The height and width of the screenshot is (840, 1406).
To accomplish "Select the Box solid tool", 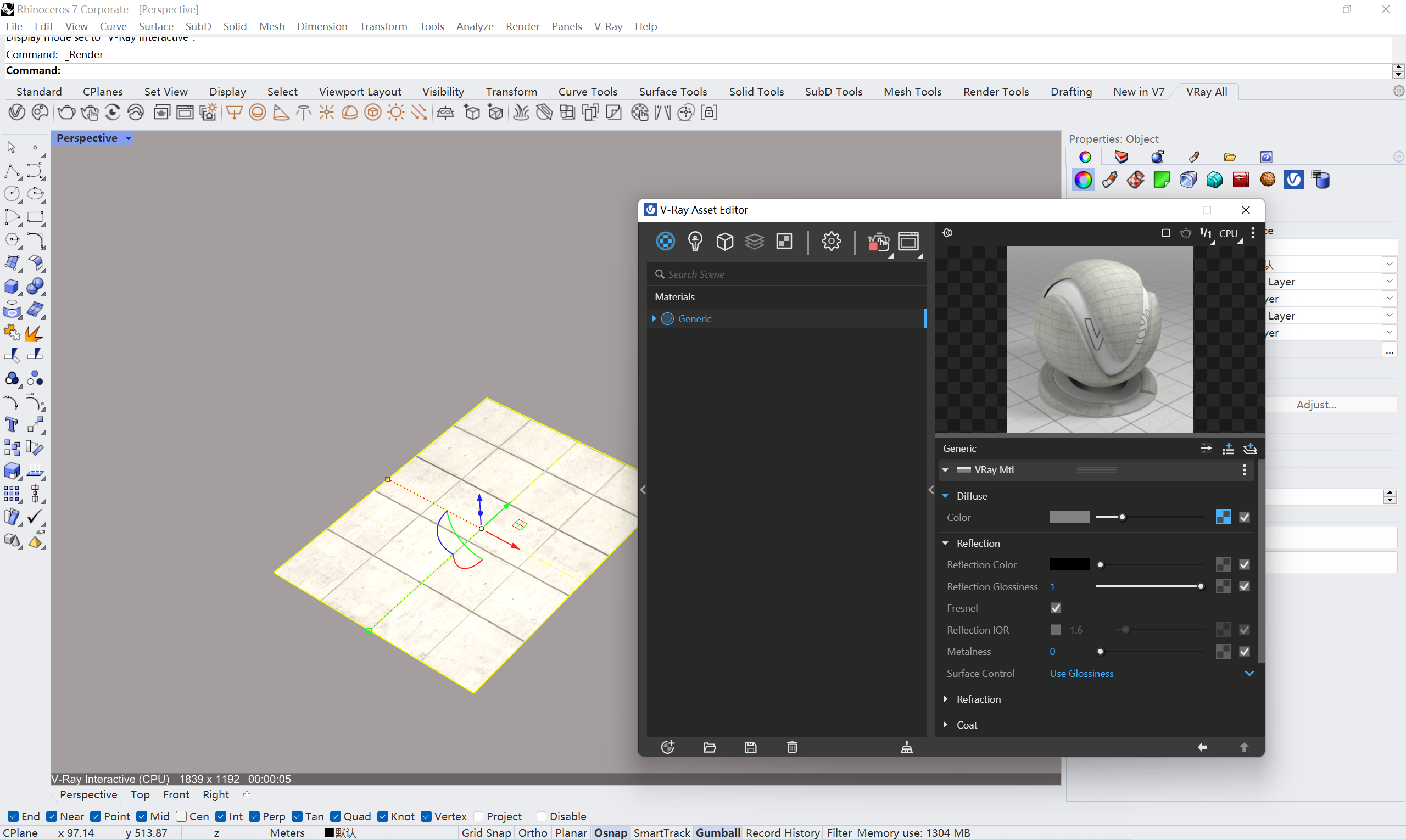I will tap(12, 287).
